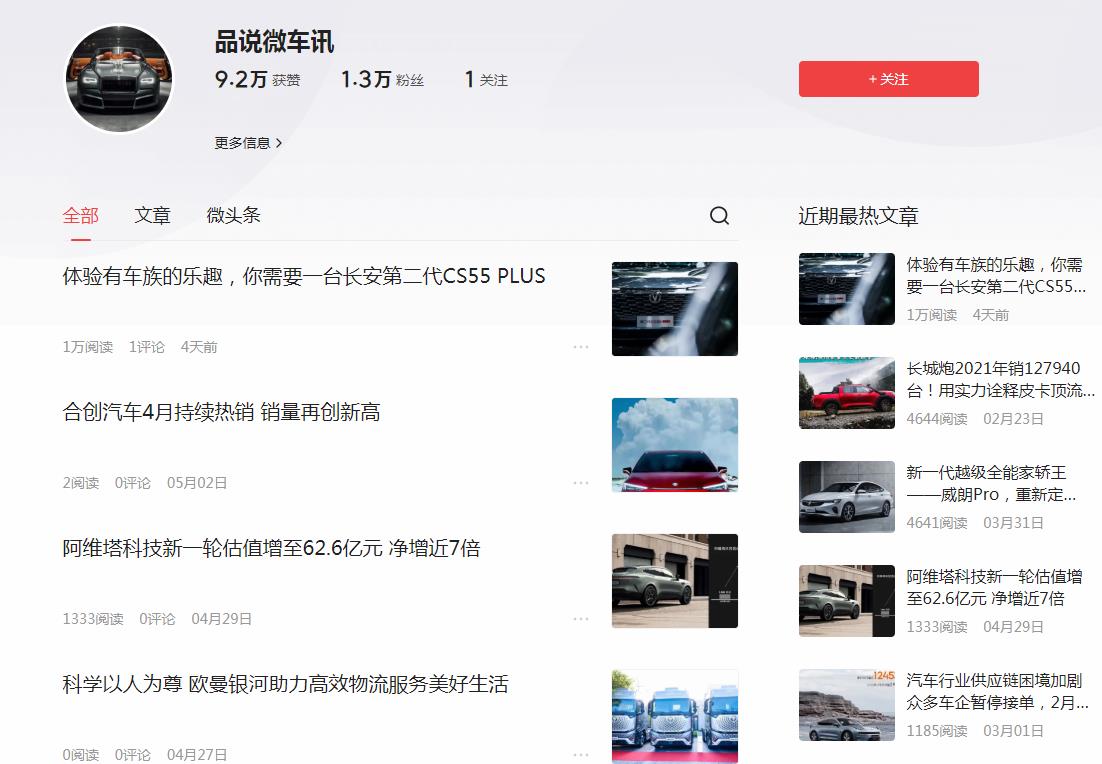Open hot article 长城炮2021年销127940台

click(x=1000, y=380)
